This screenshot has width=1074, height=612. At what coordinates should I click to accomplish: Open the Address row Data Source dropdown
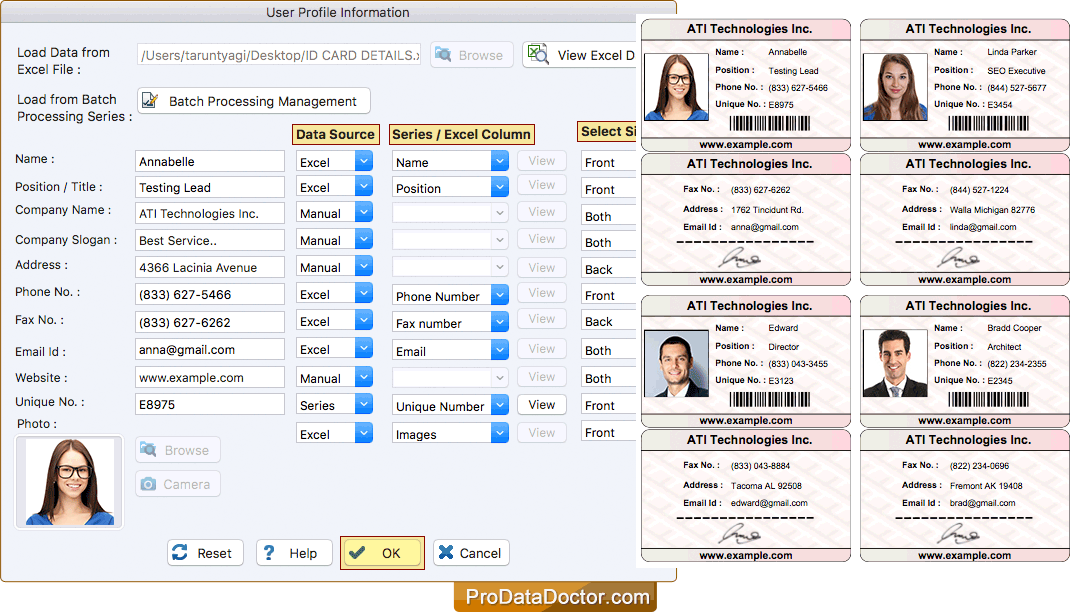point(334,267)
